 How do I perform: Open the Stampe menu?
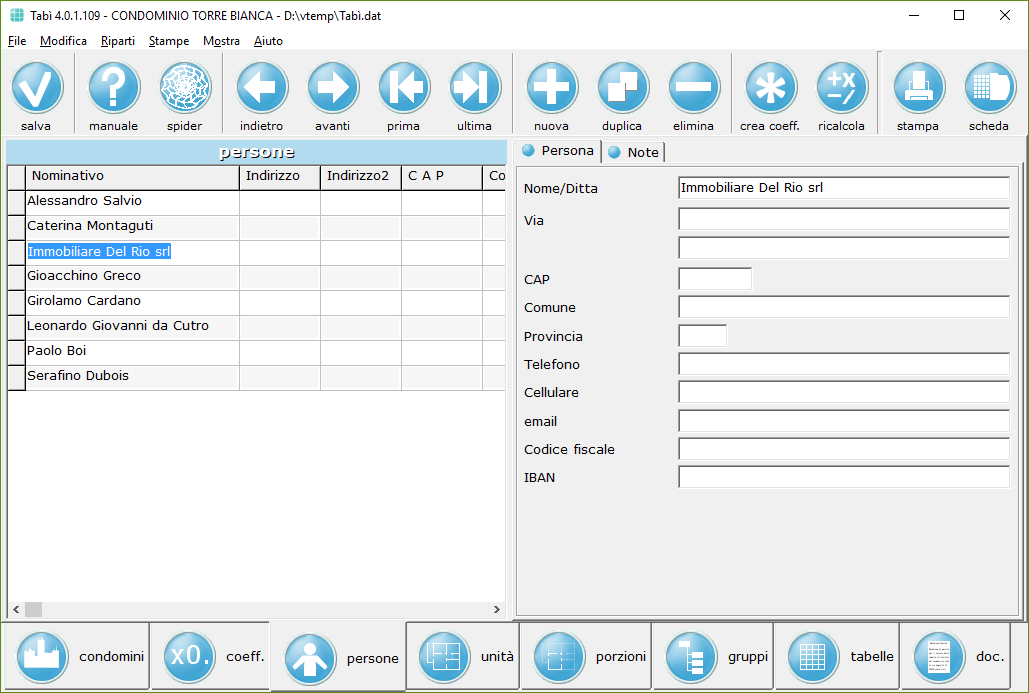[x=169, y=41]
